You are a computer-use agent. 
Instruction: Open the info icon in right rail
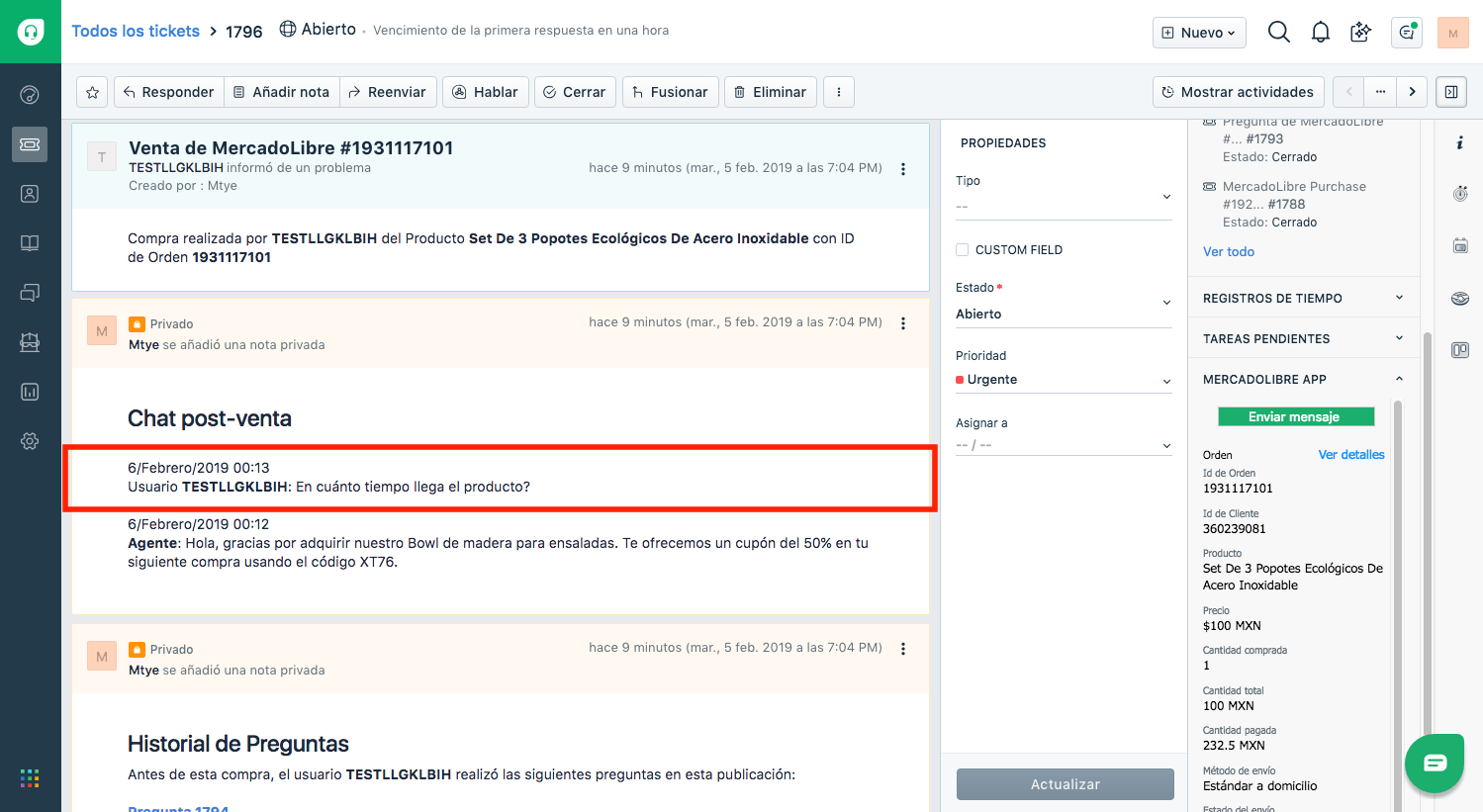coord(1460,143)
